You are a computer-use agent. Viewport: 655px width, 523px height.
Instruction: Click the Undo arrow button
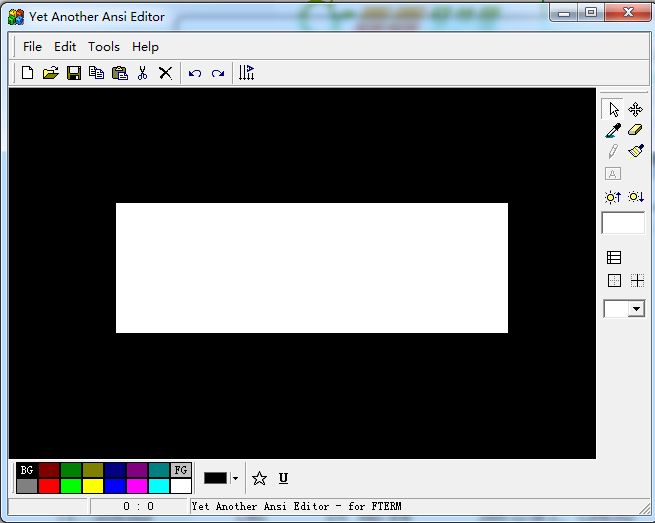pyautogui.click(x=195, y=73)
